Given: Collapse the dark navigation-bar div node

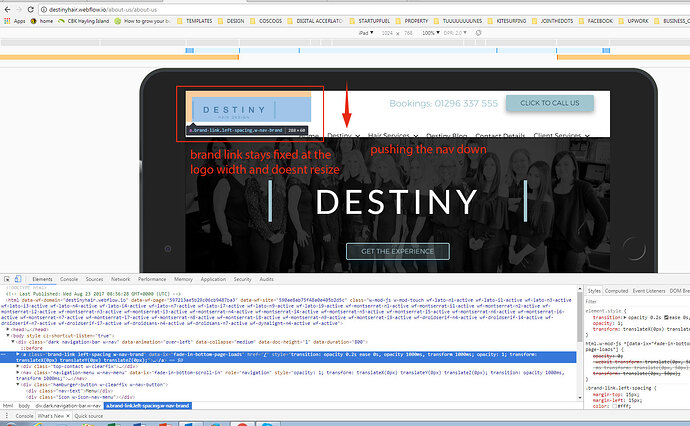Looking at the screenshot, I should (x=13, y=342).
